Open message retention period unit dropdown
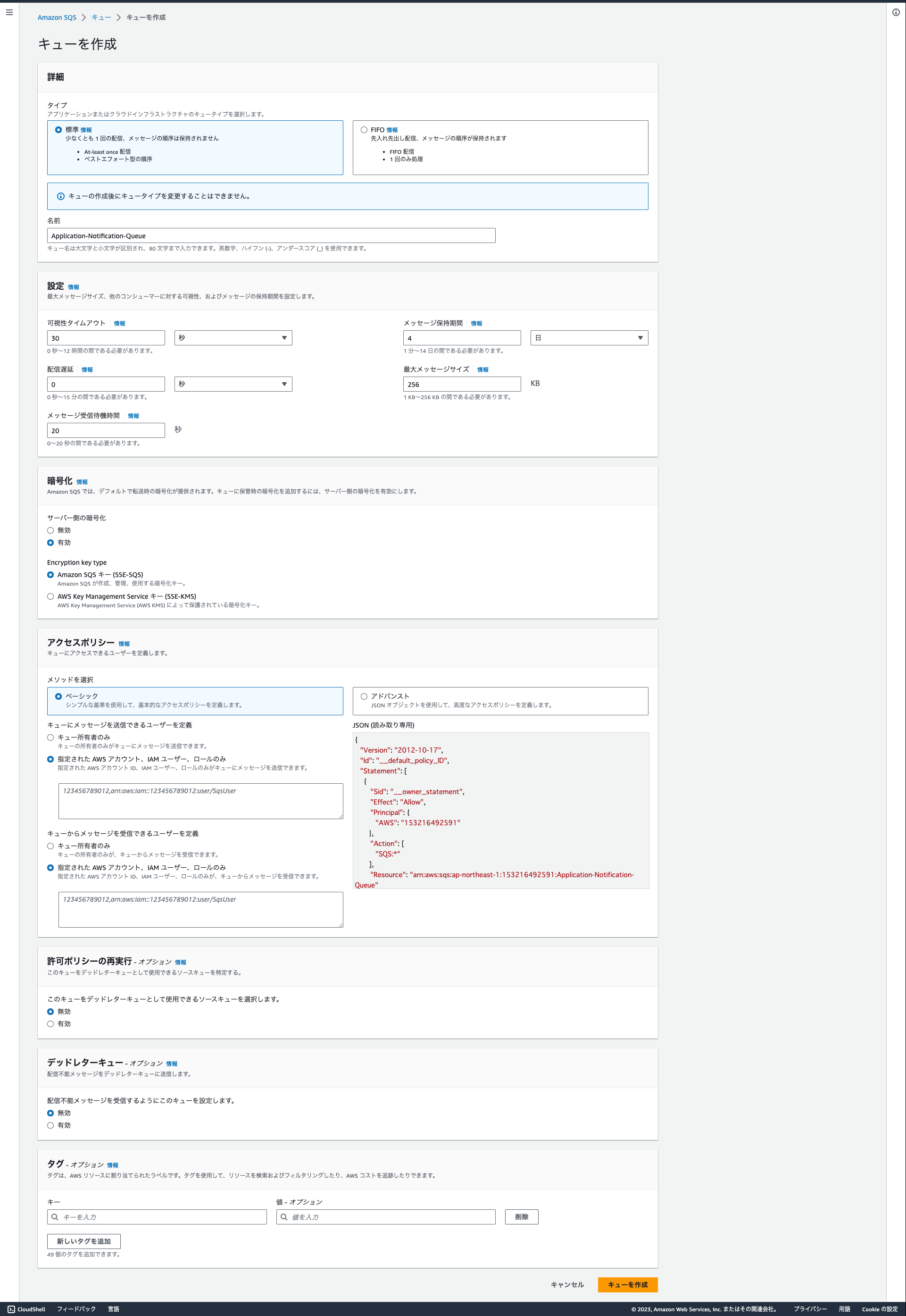 click(589, 338)
